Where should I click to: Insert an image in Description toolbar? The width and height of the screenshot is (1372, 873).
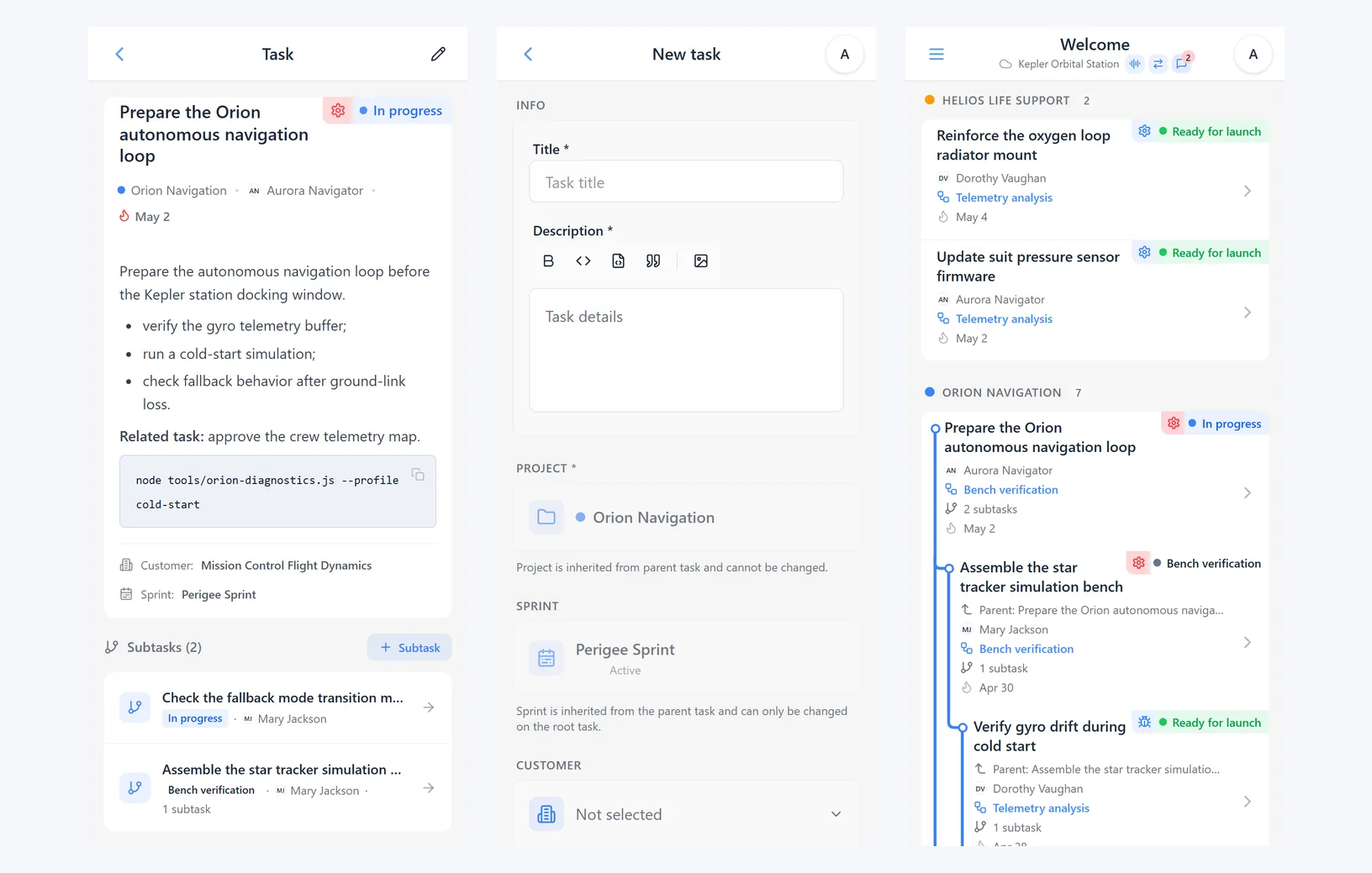(x=701, y=261)
